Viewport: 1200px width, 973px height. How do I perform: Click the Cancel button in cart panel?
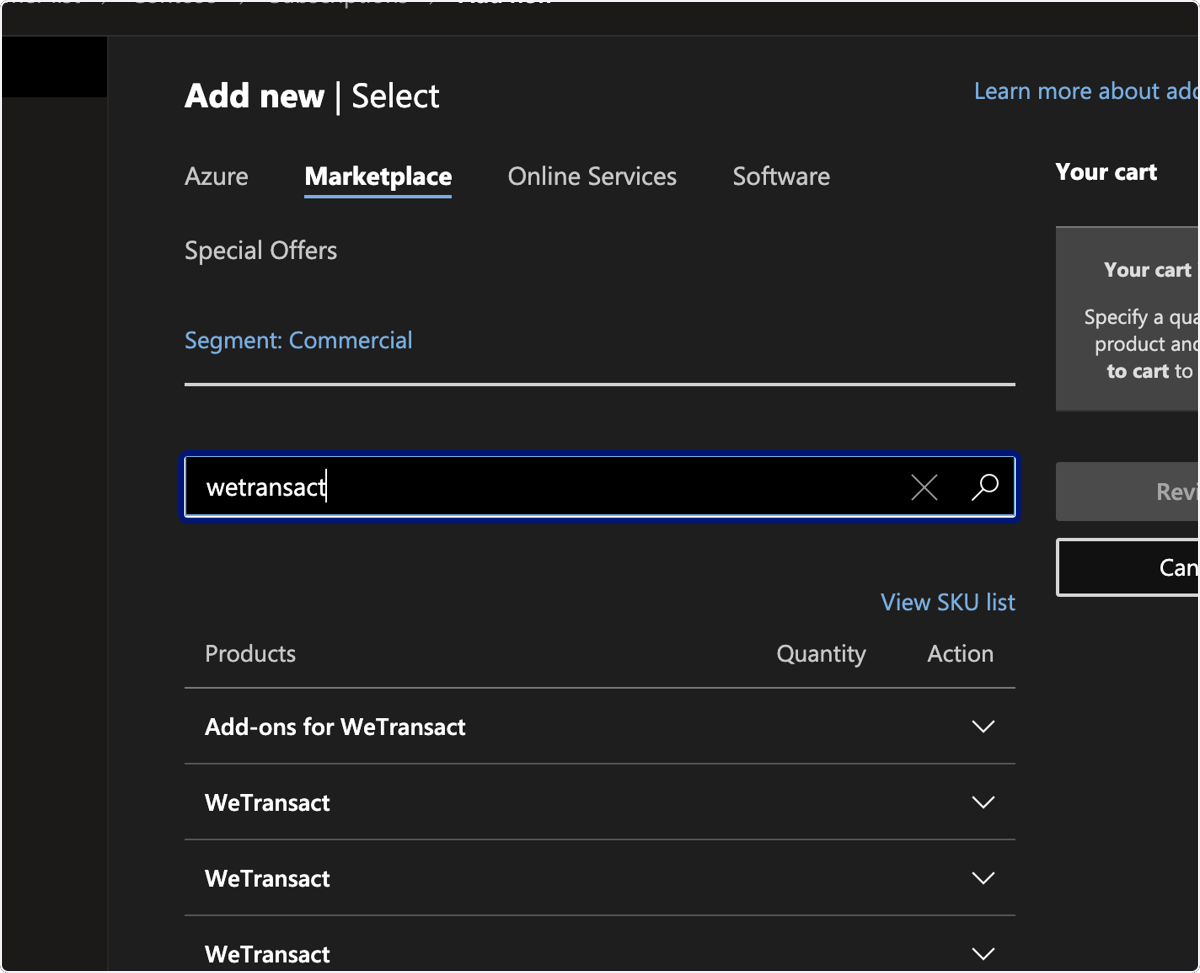[x=1127, y=567]
